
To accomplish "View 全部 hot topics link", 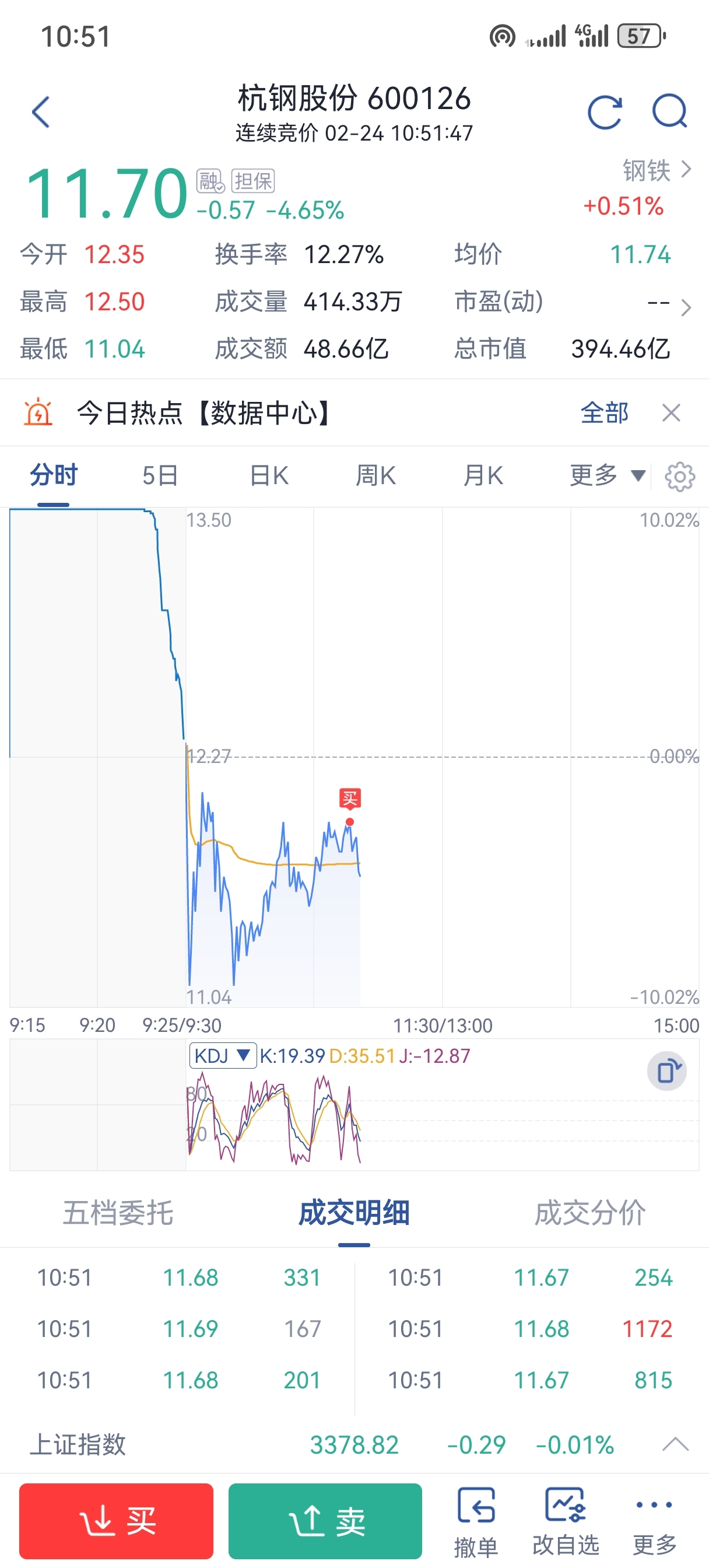I will click(603, 414).
